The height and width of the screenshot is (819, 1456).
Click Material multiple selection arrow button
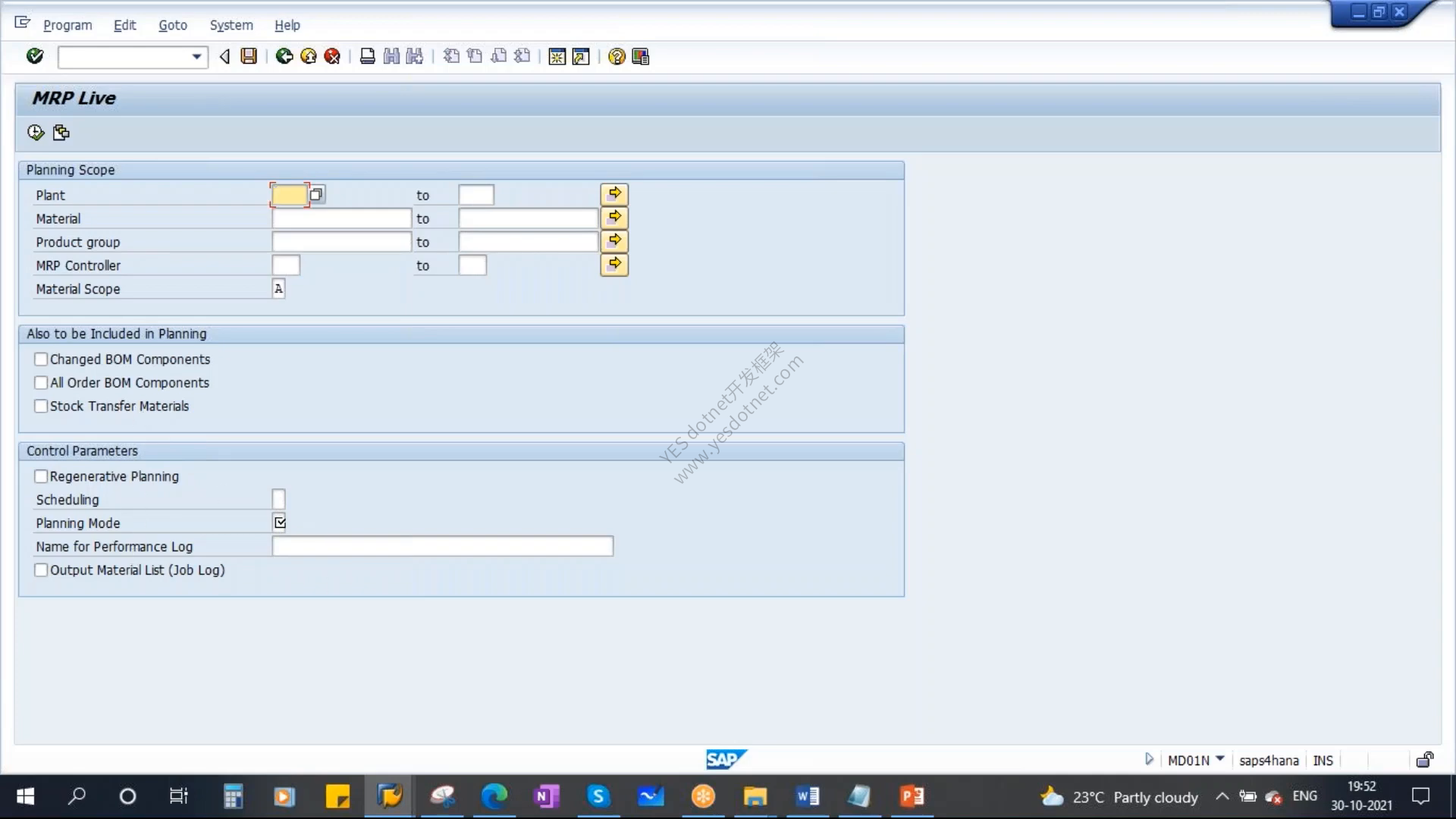click(614, 217)
